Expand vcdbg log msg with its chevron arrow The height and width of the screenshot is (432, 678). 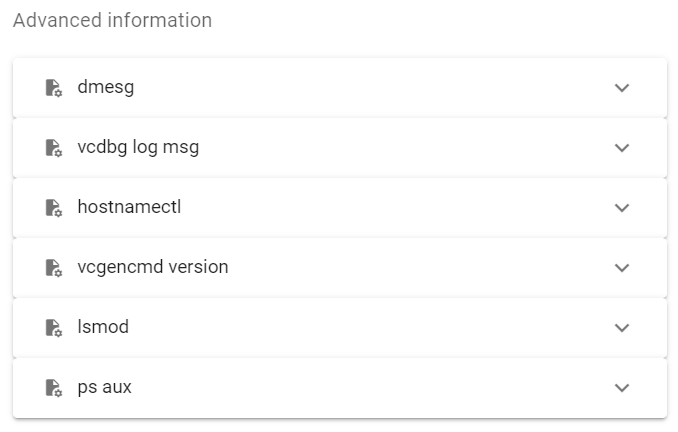(622, 148)
